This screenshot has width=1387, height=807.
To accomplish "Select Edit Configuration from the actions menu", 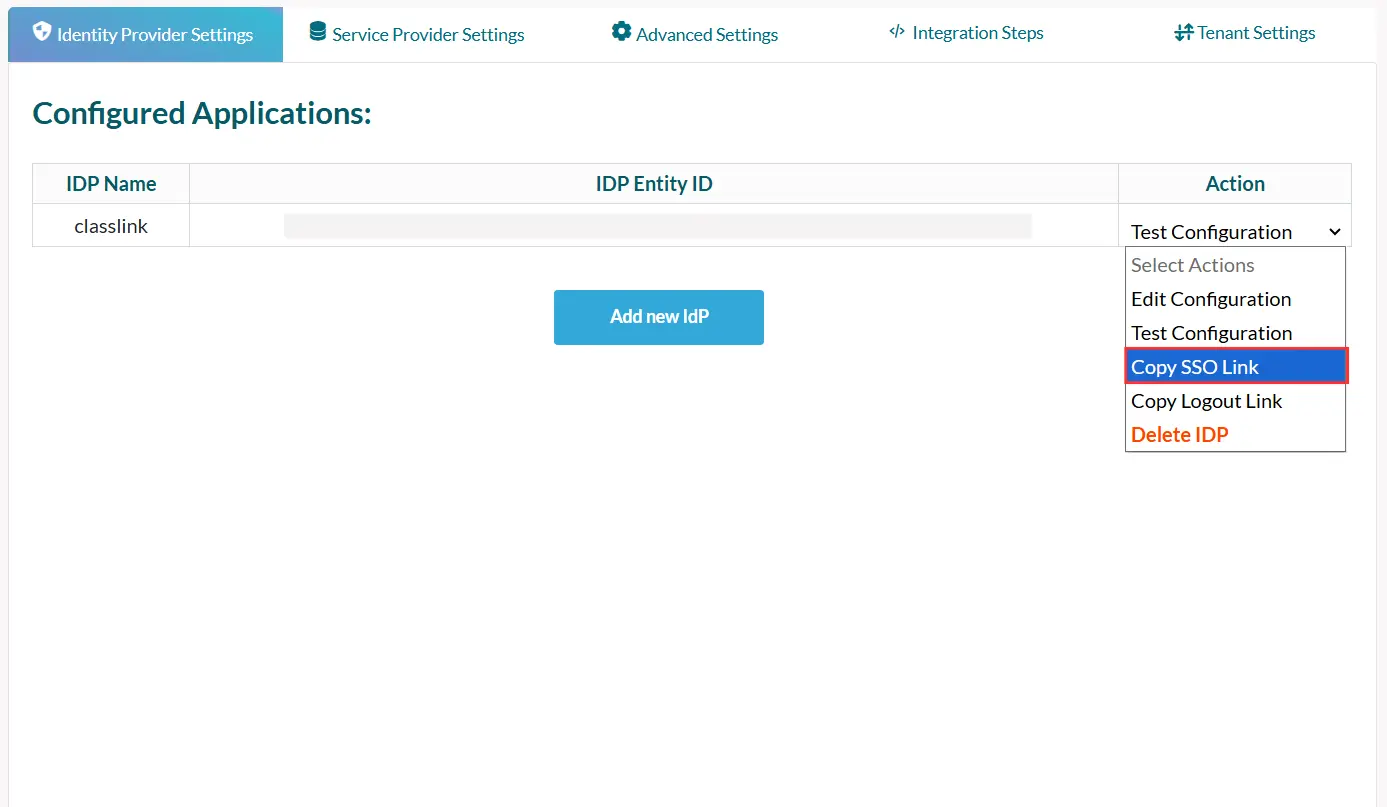I will pos(1211,299).
